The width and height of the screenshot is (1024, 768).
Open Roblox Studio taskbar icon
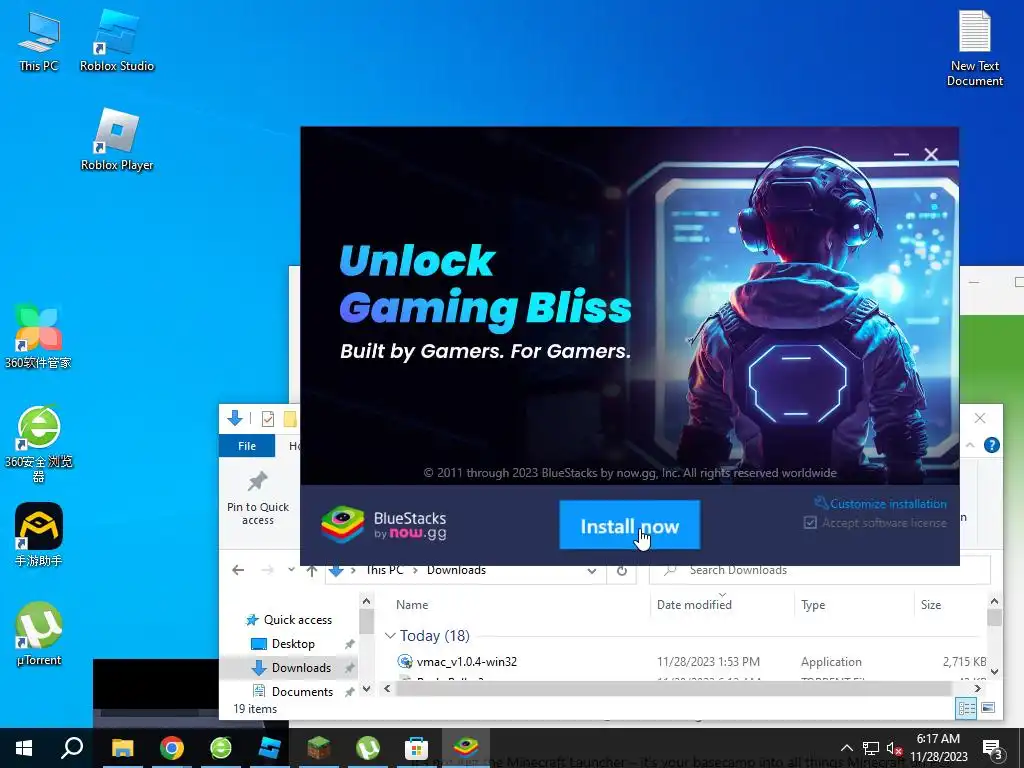[x=269, y=748]
